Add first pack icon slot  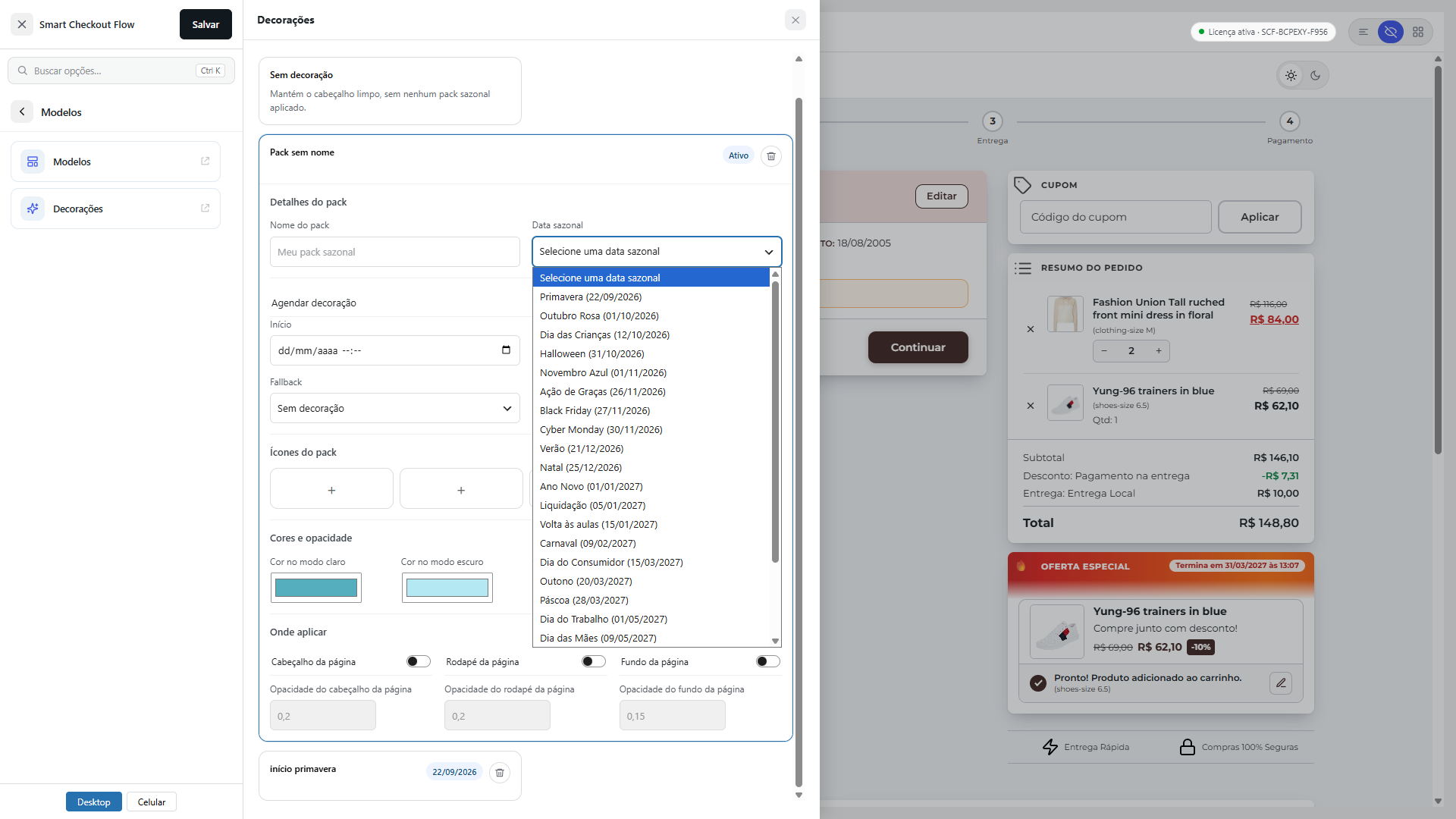coord(331,489)
